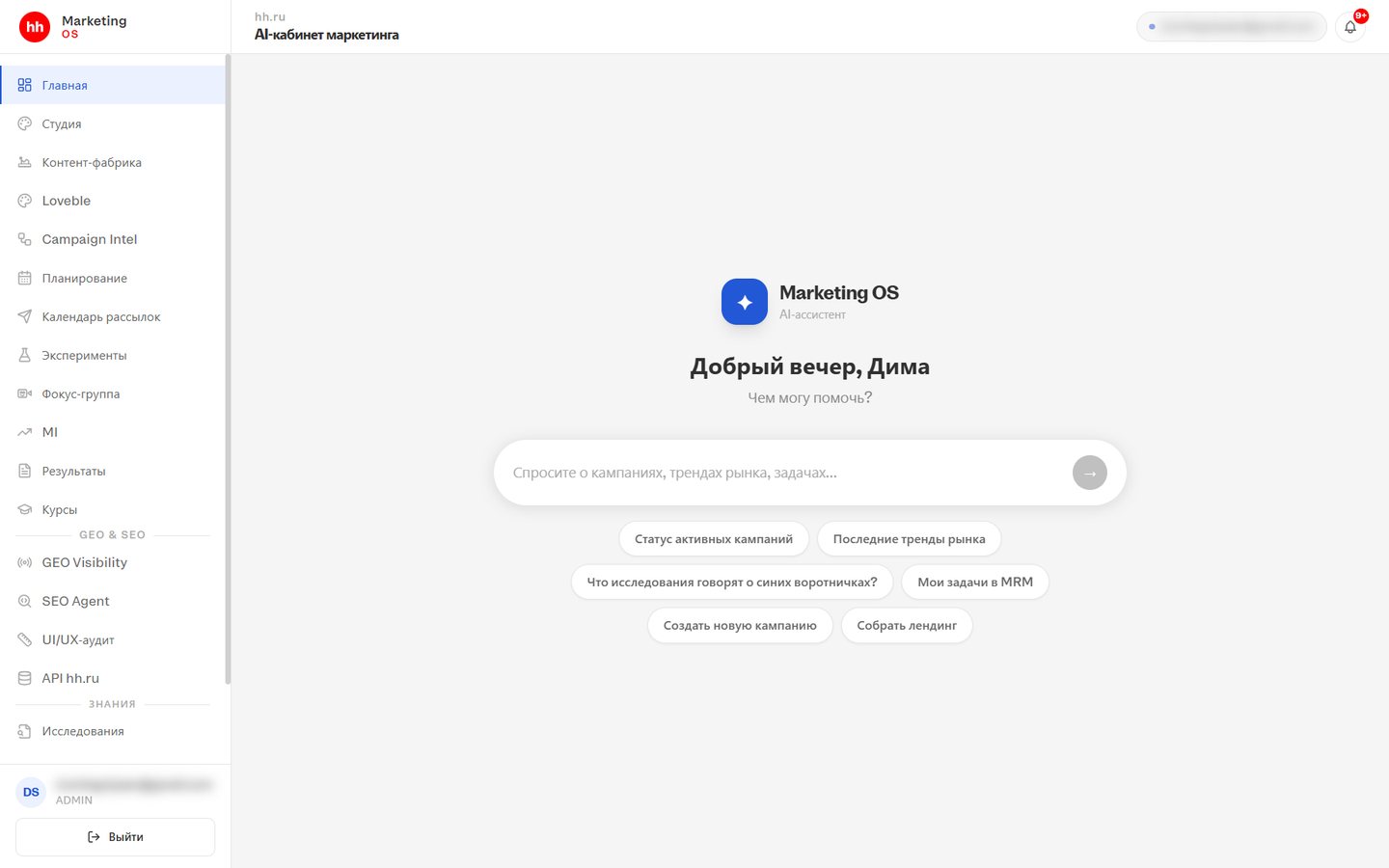Click the Главная grid icon in sidebar
Viewport: 1389px width, 868px height.
tap(25, 85)
